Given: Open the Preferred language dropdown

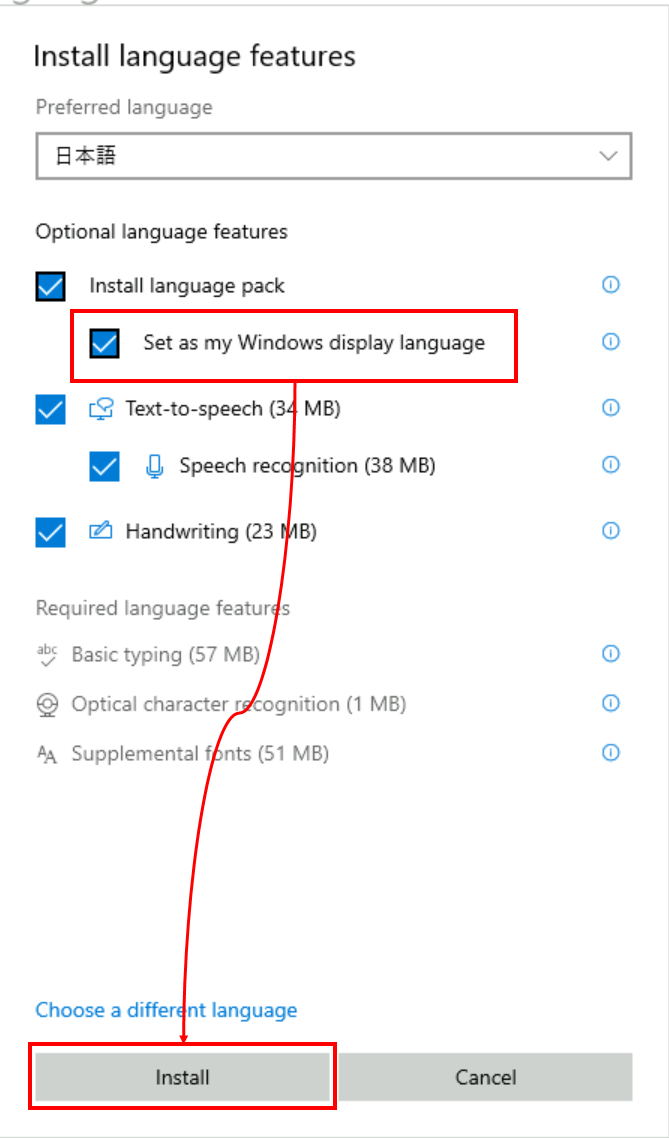Looking at the screenshot, I should [x=333, y=156].
